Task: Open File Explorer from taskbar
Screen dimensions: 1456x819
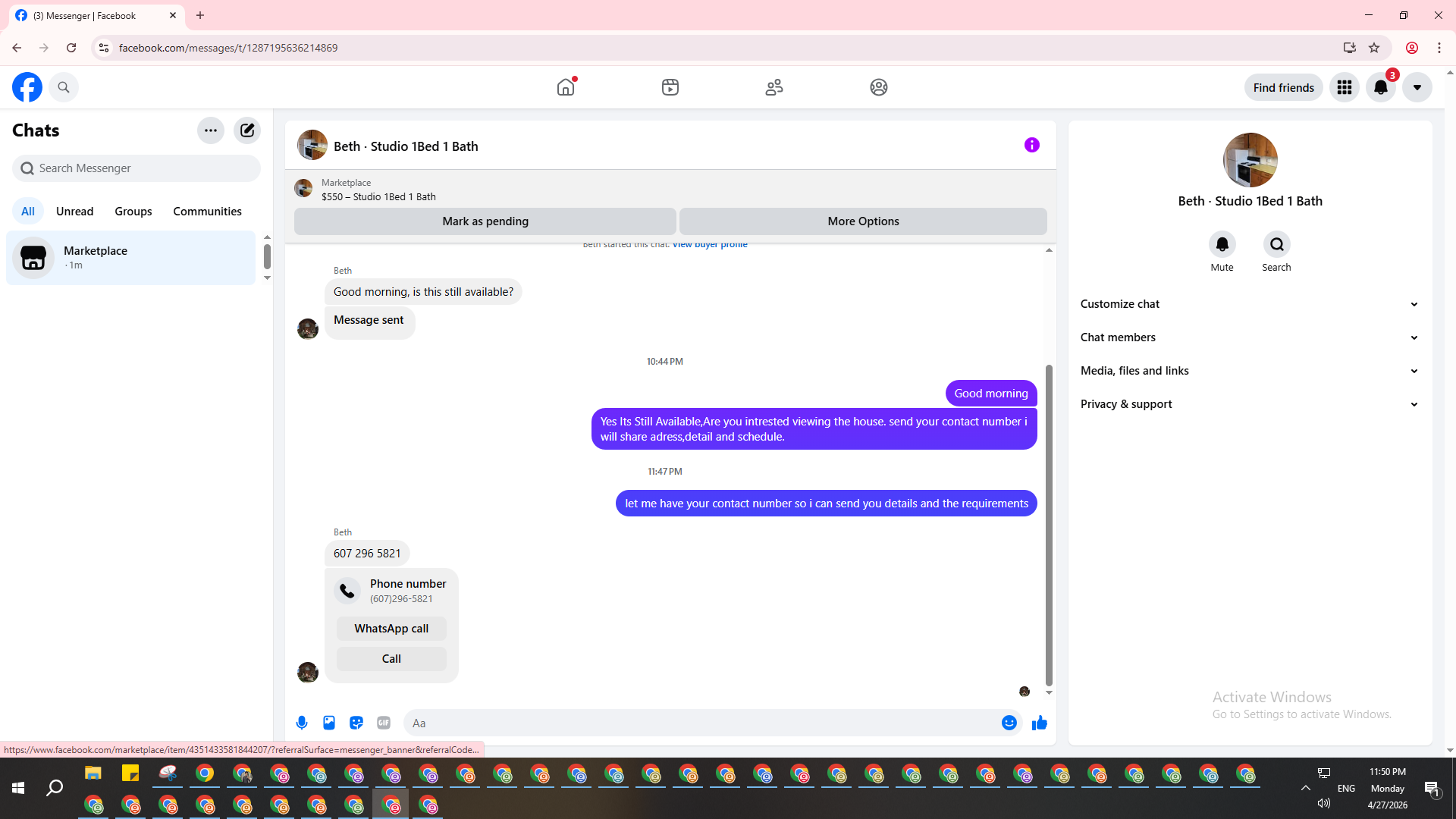Action: (x=93, y=773)
